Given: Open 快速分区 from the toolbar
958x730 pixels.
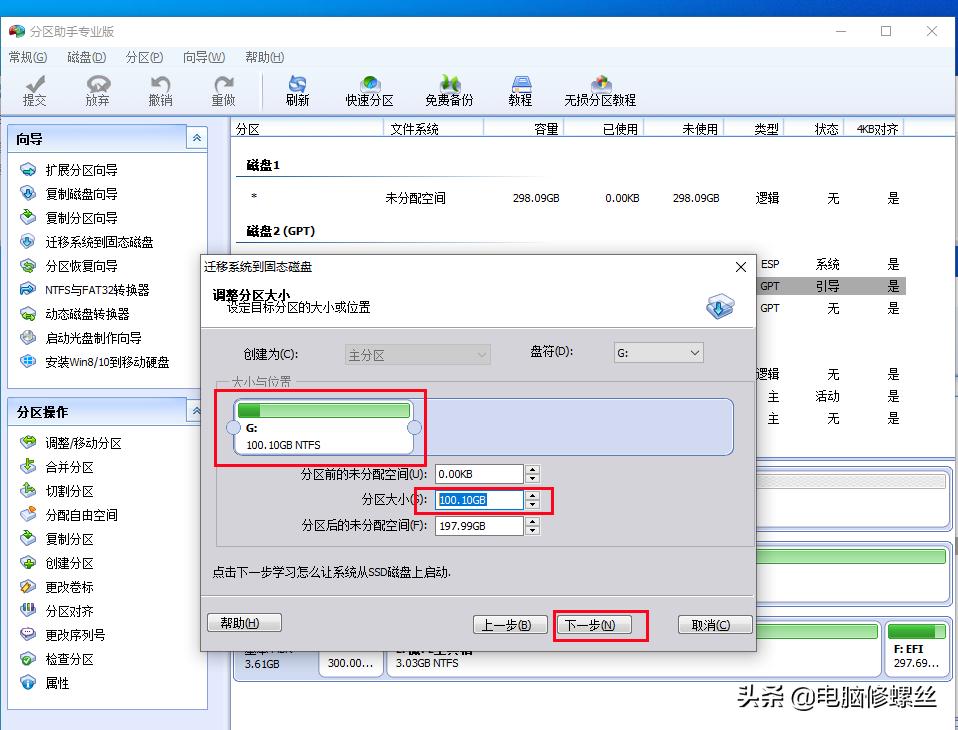Looking at the screenshot, I should click(x=369, y=90).
